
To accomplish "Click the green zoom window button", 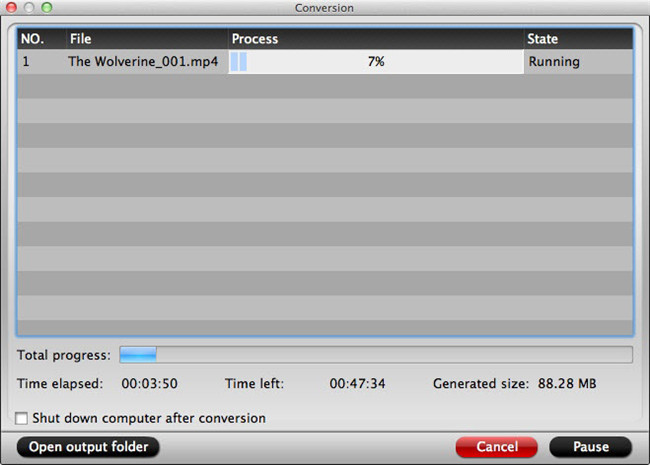I will (47, 7).
